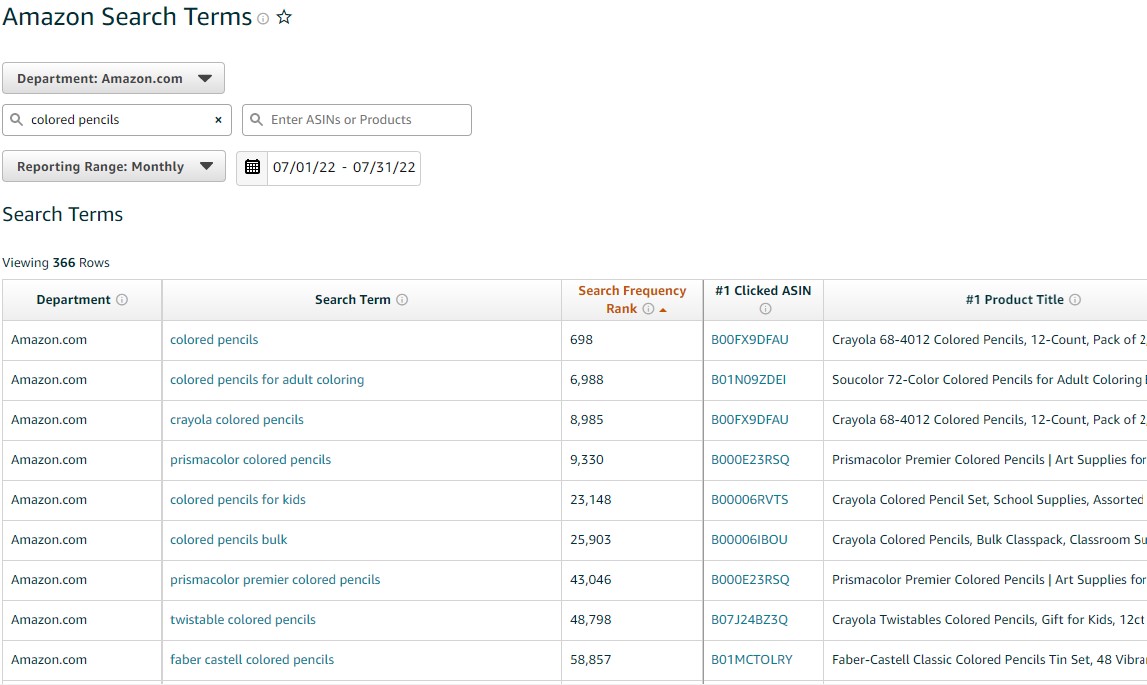Open ASIN B00006IBOU link
This screenshot has width=1147, height=685.
(750, 540)
